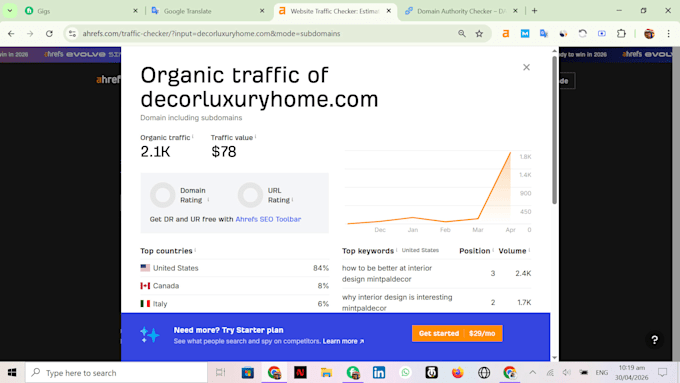This screenshot has height=383, width=680.
Task: Open the Ahrefs SEO Toolbar link
Action: (x=268, y=219)
